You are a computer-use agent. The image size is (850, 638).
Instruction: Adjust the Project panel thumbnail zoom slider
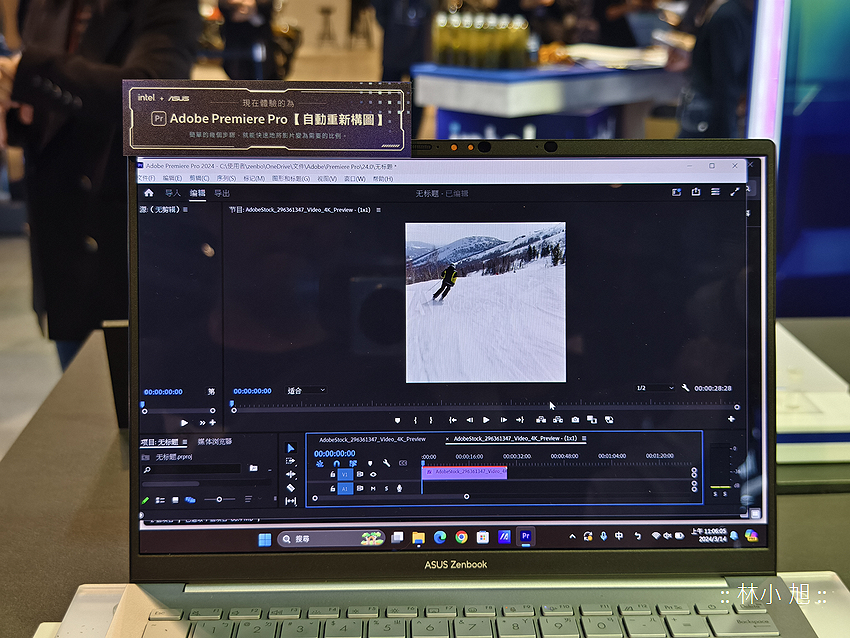click(220, 499)
